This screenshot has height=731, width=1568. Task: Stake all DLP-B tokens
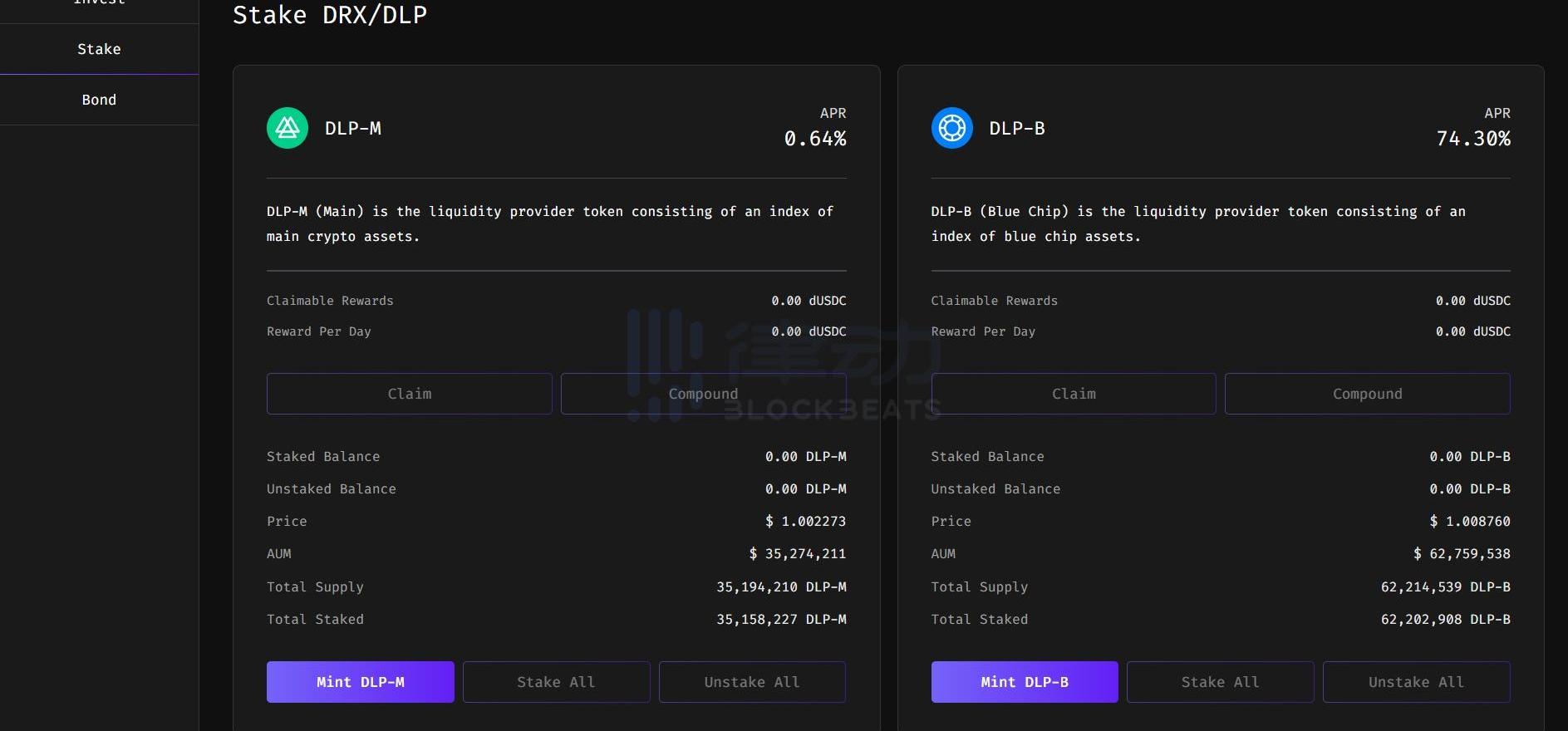[1220, 682]
